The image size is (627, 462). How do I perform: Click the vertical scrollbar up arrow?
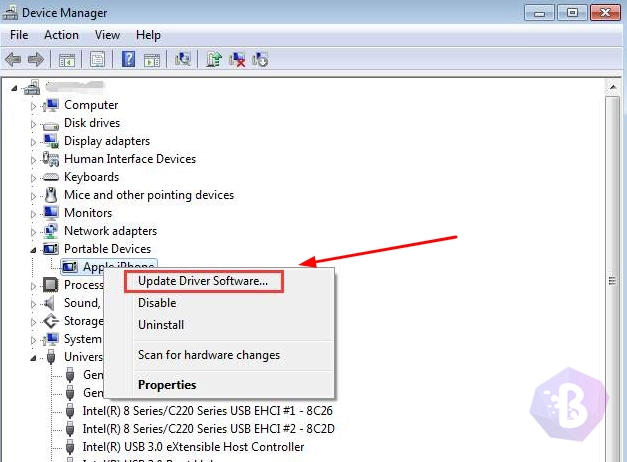point(613,87)
